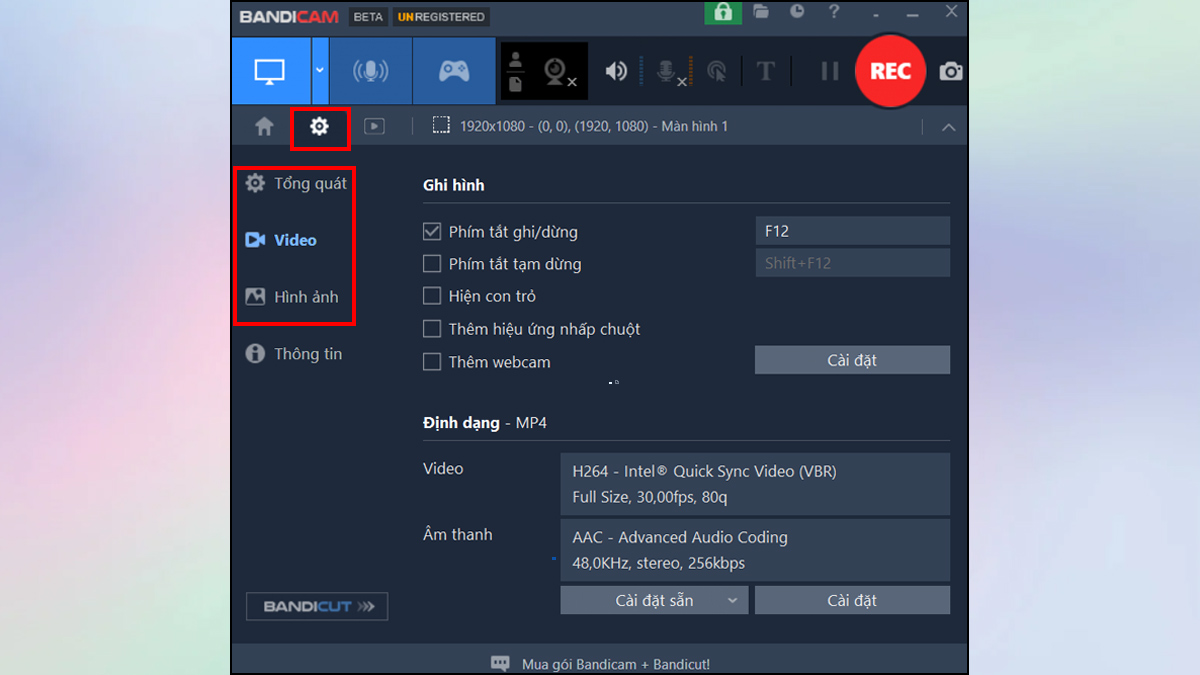The height and width of the screenshot is (675, 1200).
Task: Open scheduled recording clock icon
Action: 797,12
